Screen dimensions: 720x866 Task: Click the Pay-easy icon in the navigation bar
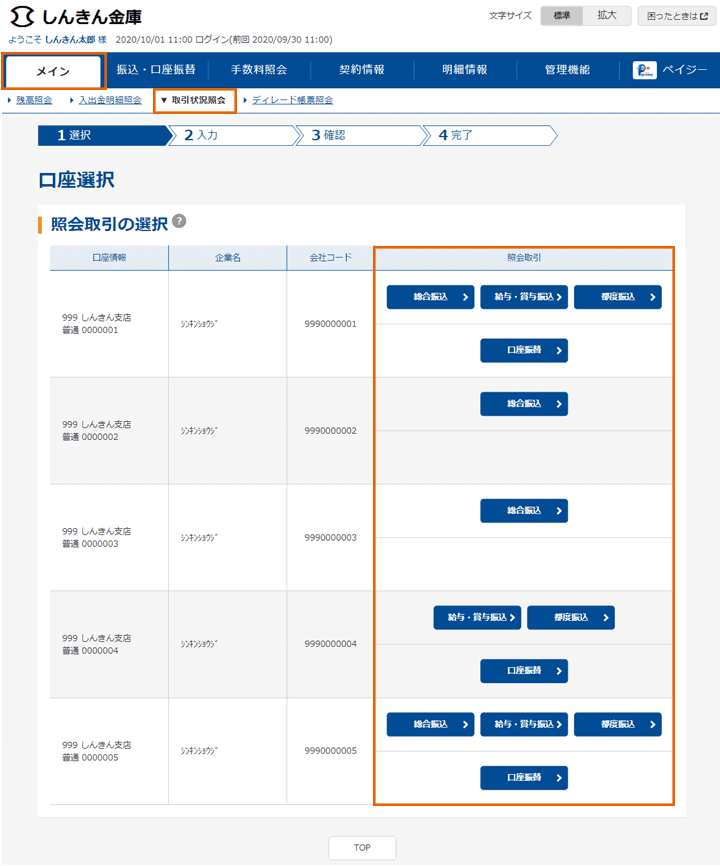coord(645,70)
